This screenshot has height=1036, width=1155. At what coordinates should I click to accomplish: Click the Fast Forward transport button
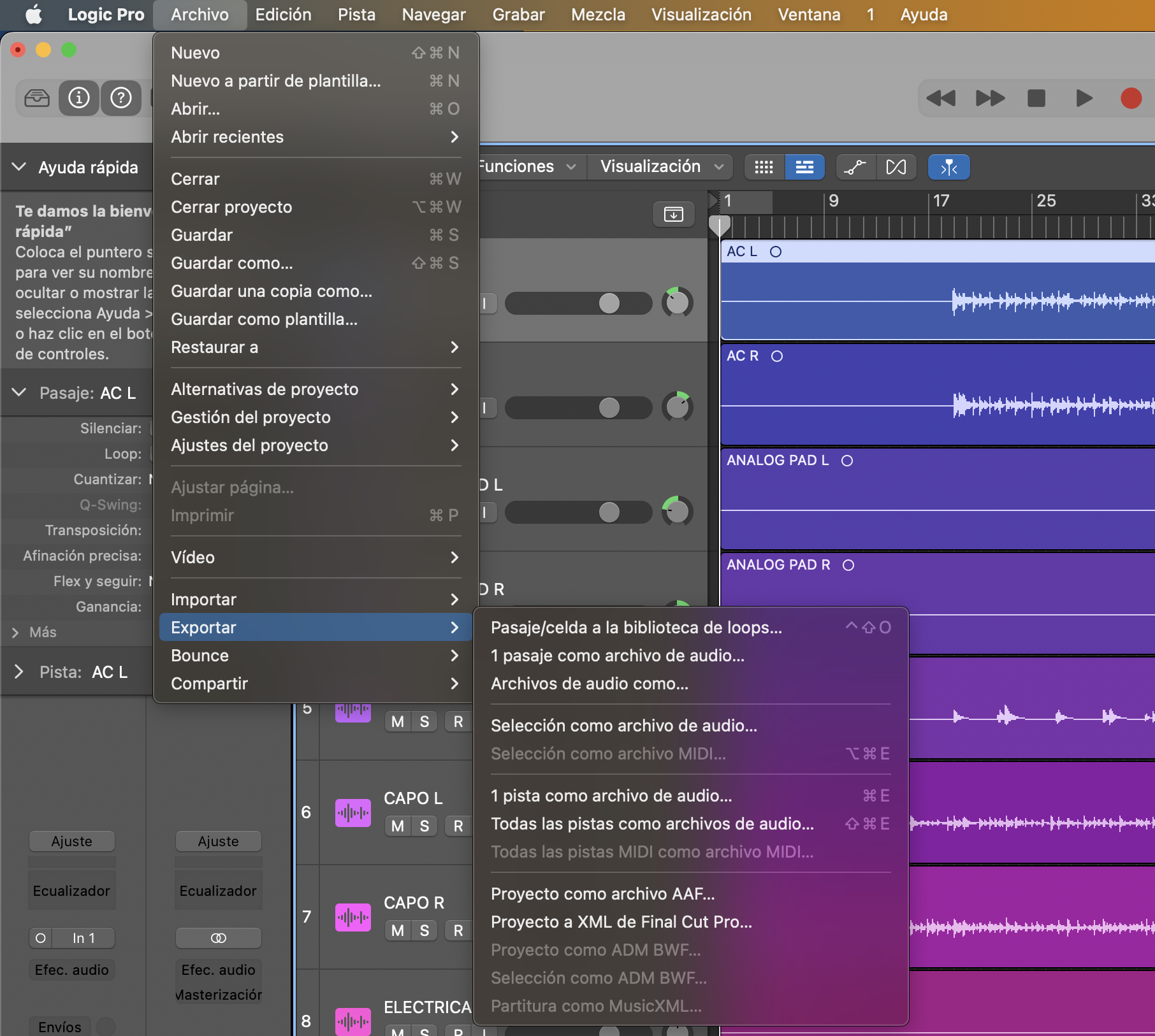(989, 98)
